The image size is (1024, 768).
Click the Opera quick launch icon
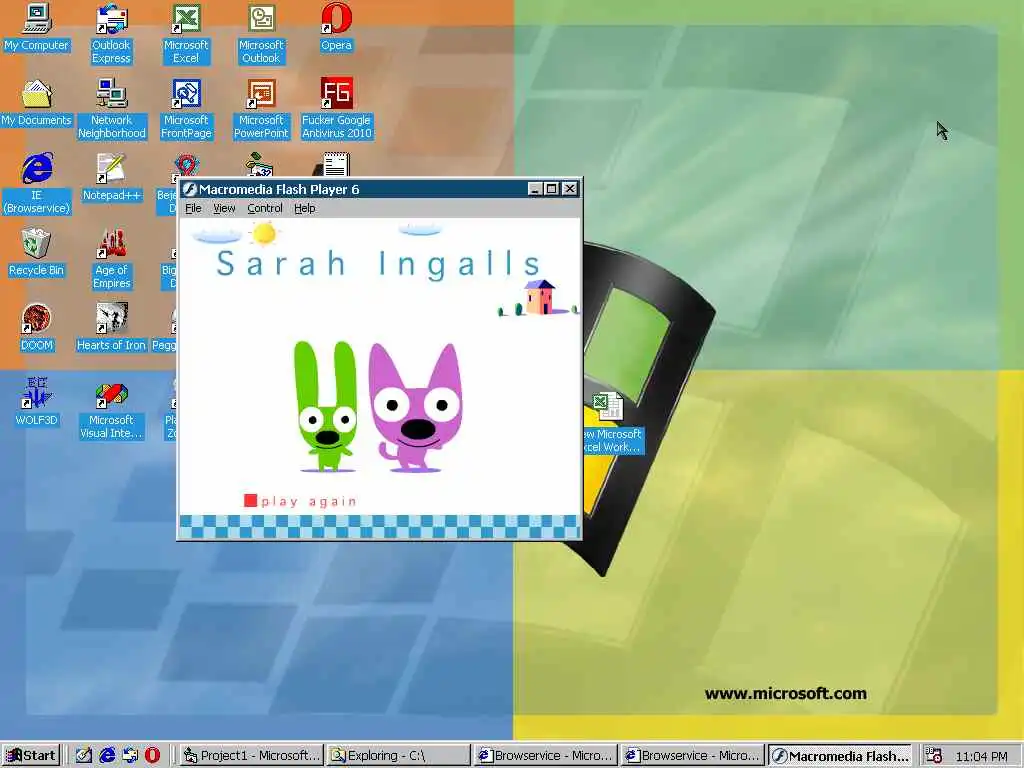coord(152,756)
